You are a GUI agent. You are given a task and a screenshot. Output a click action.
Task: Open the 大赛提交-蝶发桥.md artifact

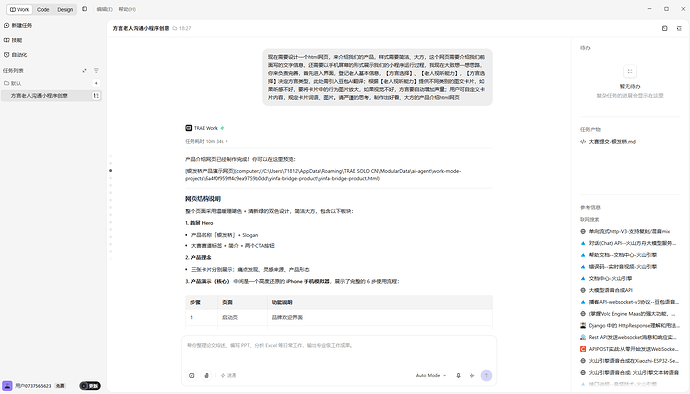coord(608,142)
